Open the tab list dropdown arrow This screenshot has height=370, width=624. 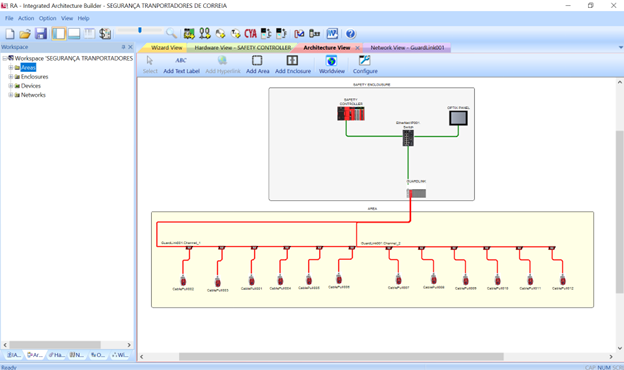(620, 48)
